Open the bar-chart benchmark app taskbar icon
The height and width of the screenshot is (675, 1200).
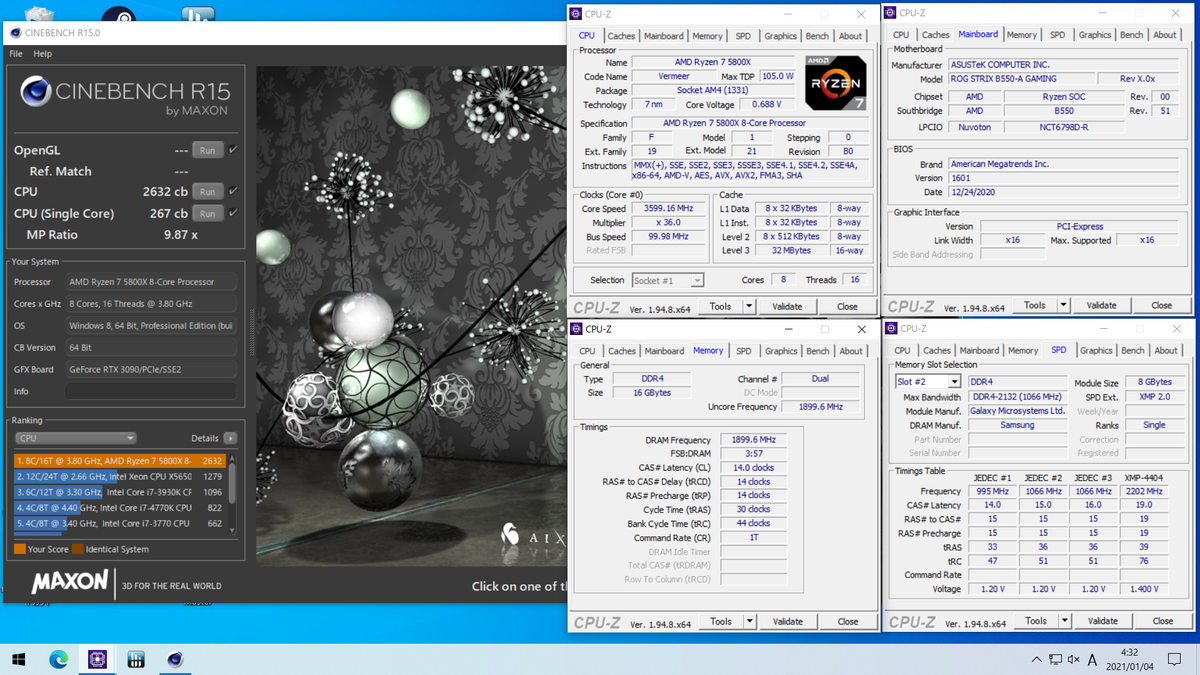coord(136,659)
